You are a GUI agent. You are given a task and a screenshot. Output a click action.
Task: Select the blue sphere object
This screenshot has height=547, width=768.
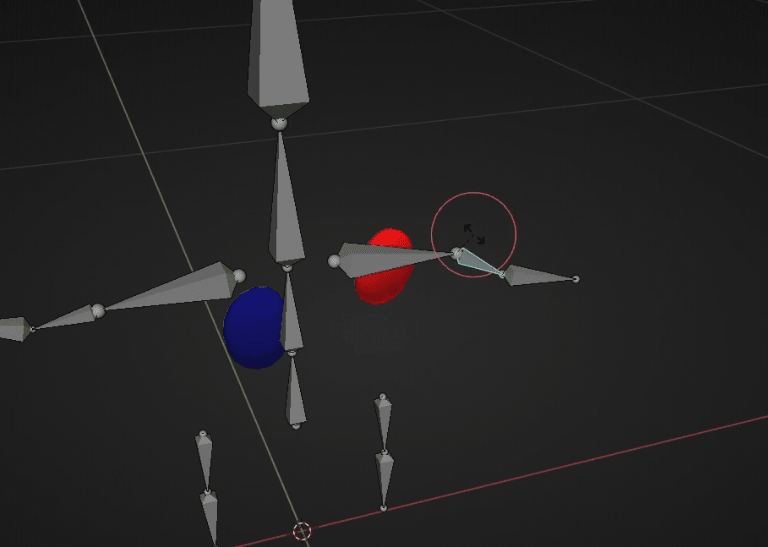252,328
